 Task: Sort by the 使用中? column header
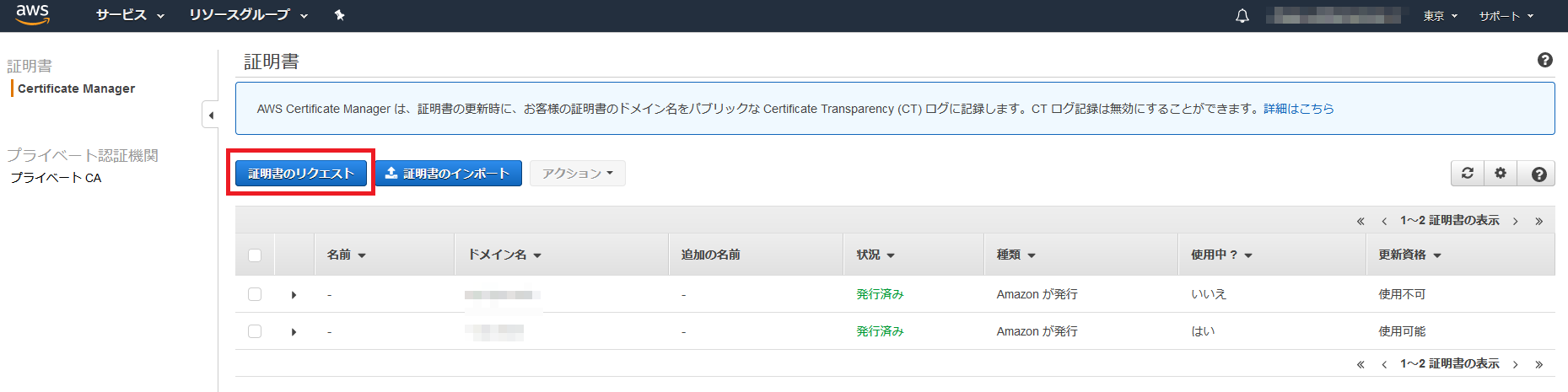tap(1221, 255)
